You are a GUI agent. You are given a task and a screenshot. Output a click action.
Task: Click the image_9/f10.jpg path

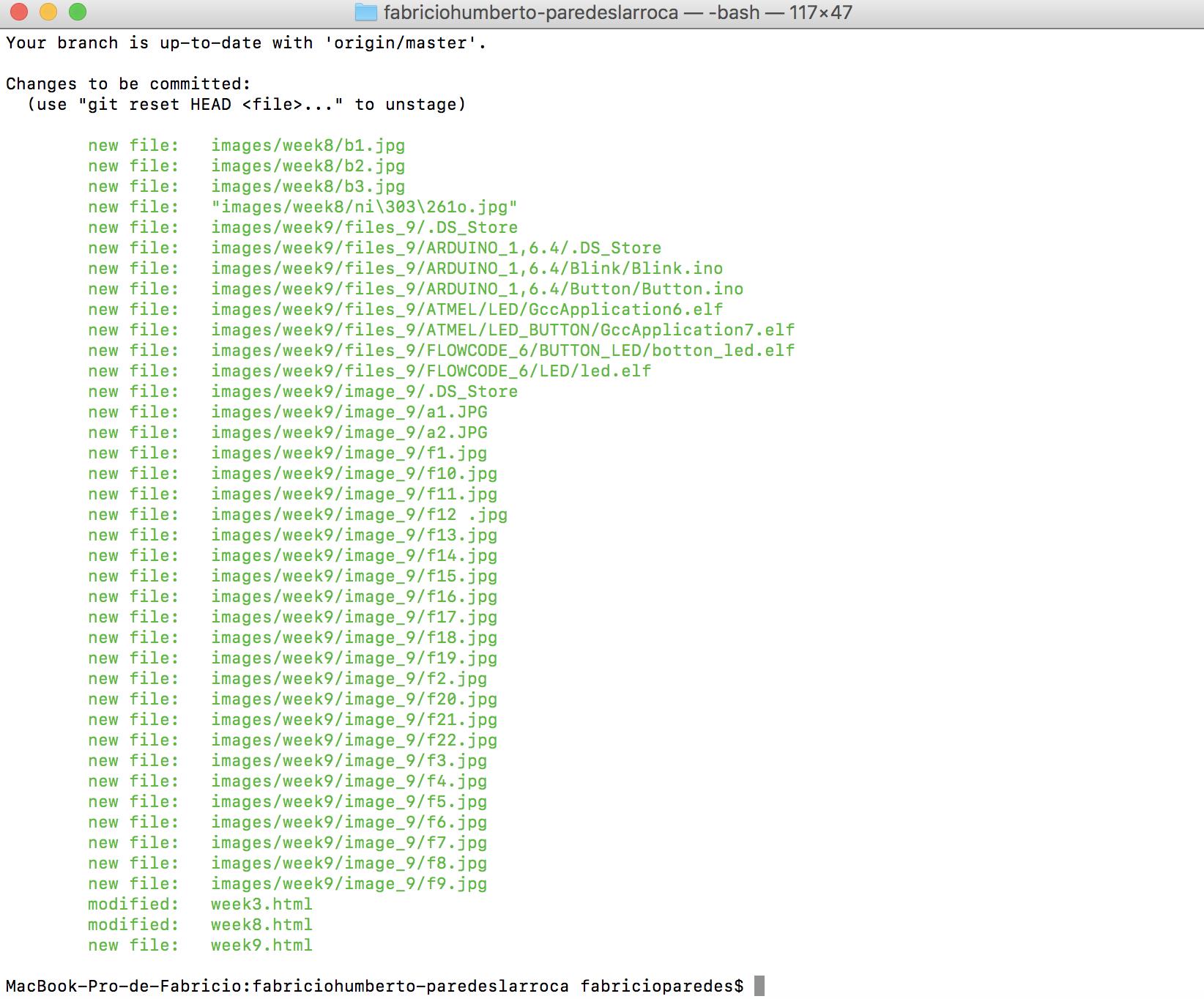(354, 474)
